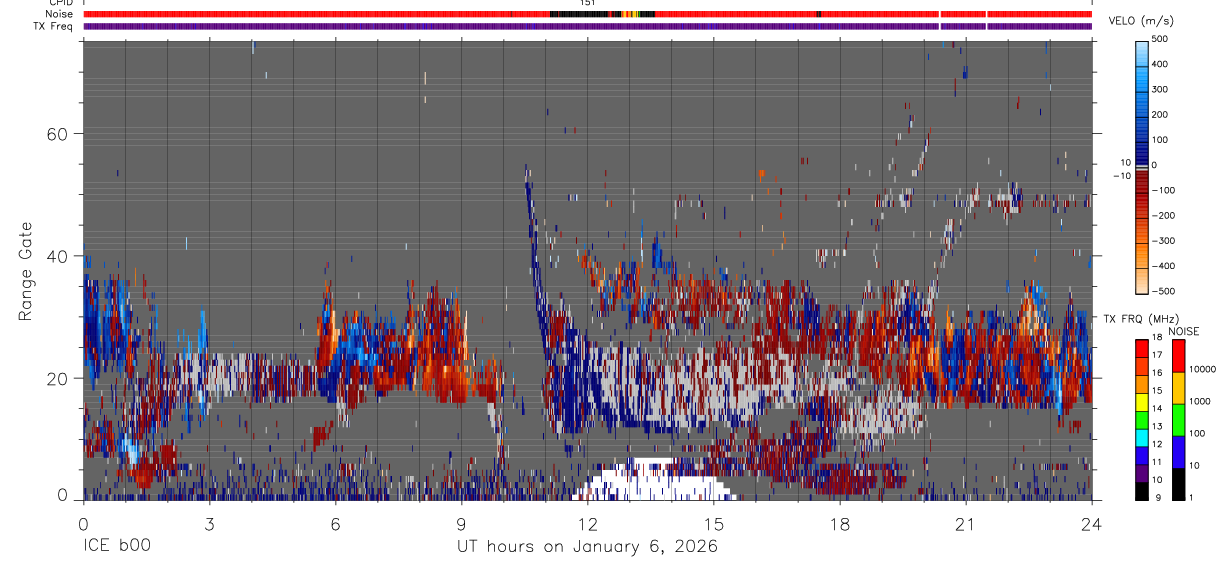The height and width of the screenshot is (567, 1228).
Task: Click the range gate tick label 20
Action: coord(59,379)
